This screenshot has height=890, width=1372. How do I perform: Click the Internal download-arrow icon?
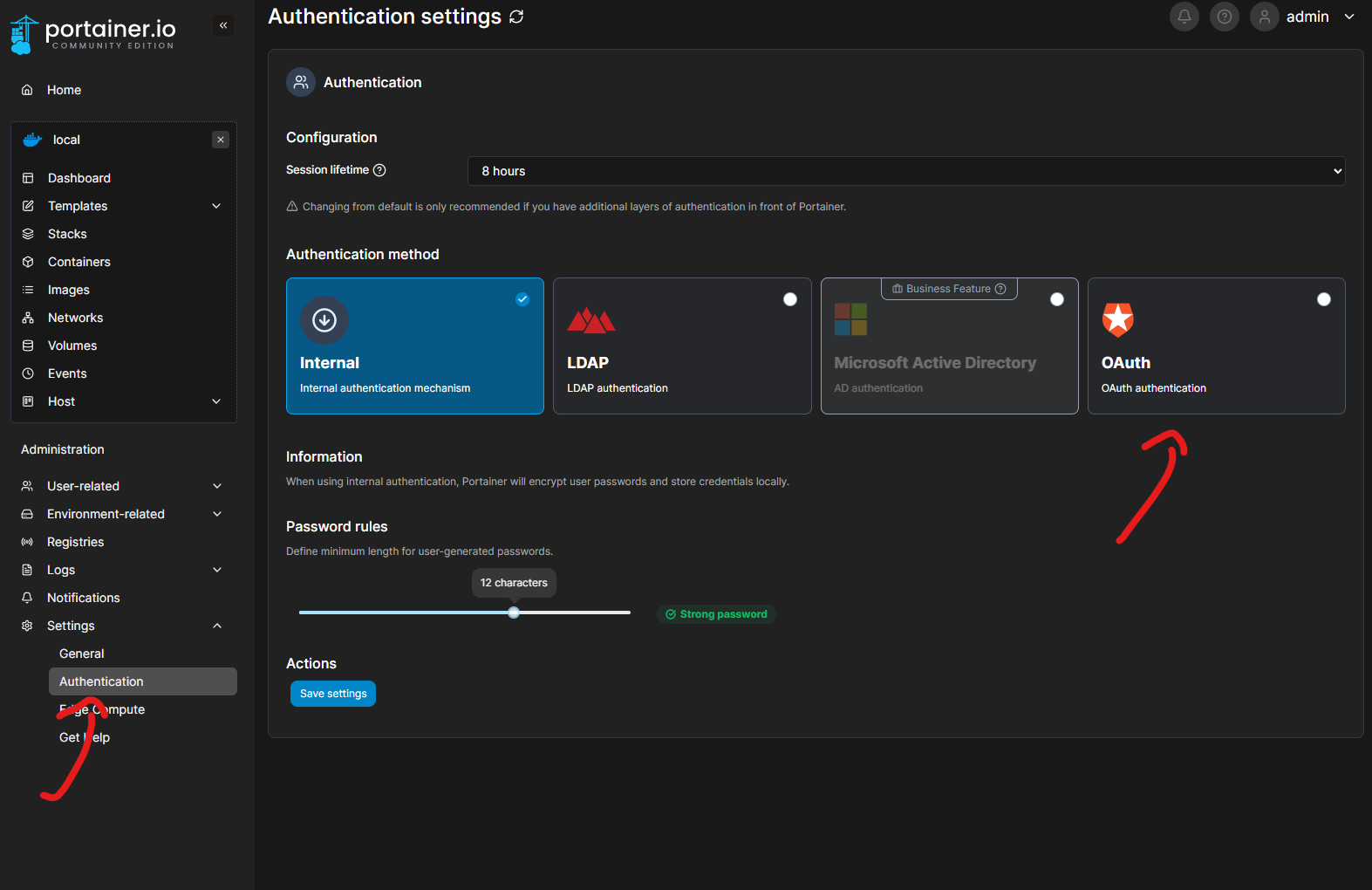click(324, 320)
